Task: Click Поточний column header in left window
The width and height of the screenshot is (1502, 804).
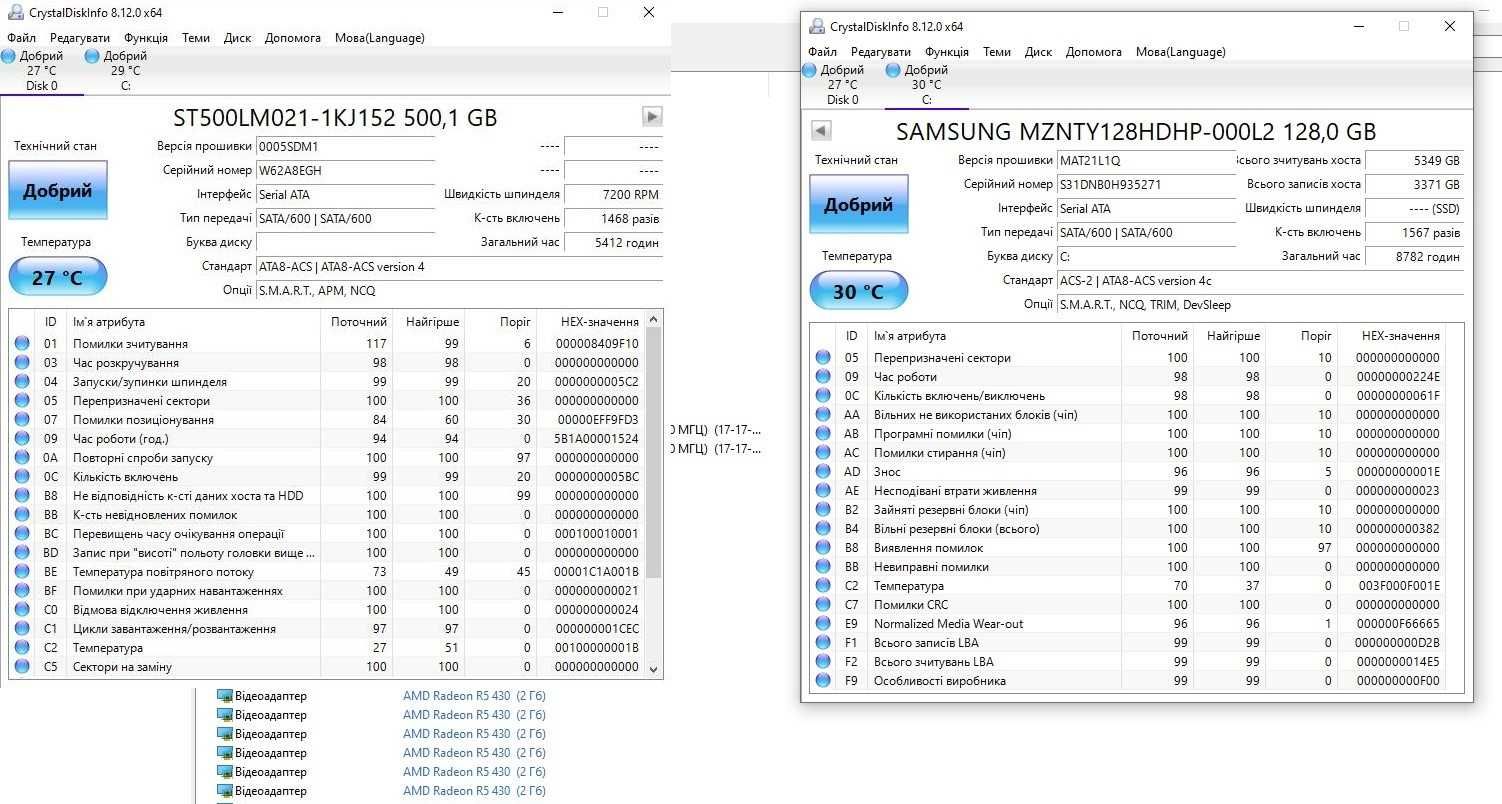Action: (359, 322)
